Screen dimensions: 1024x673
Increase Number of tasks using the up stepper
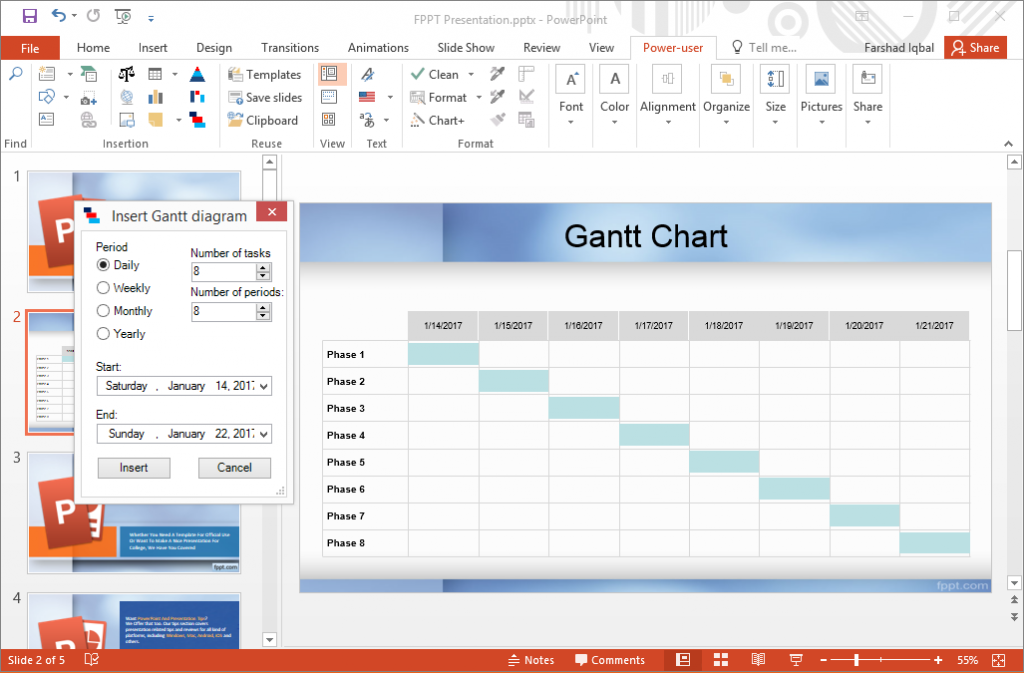point(262,267)
